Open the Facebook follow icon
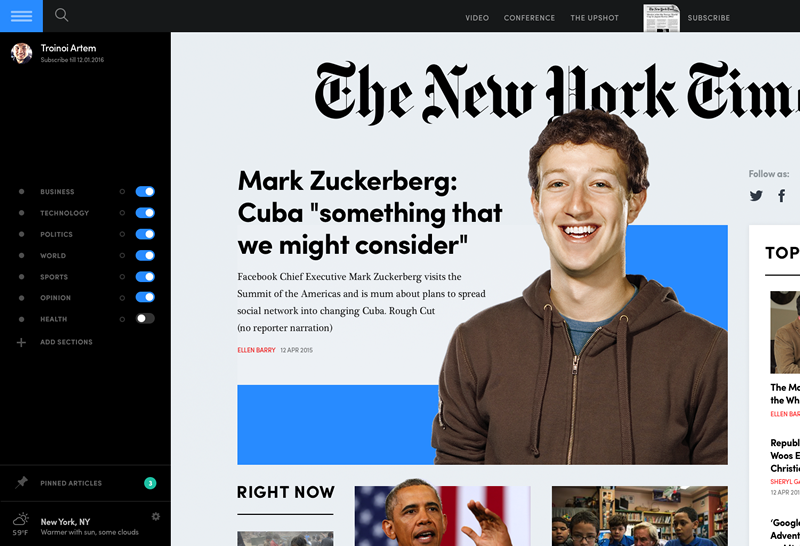Screen dimensions: 800x546 pos(782,195)
